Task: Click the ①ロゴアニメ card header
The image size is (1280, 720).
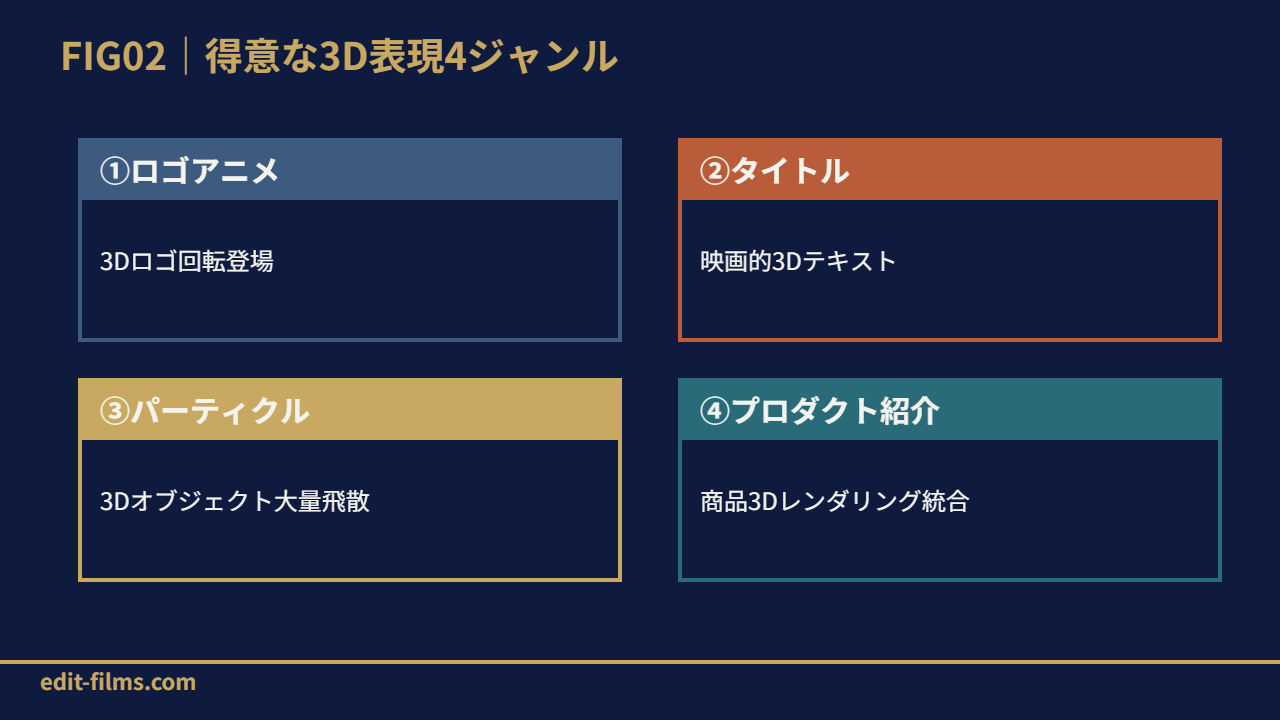Action: pos(350,170)
